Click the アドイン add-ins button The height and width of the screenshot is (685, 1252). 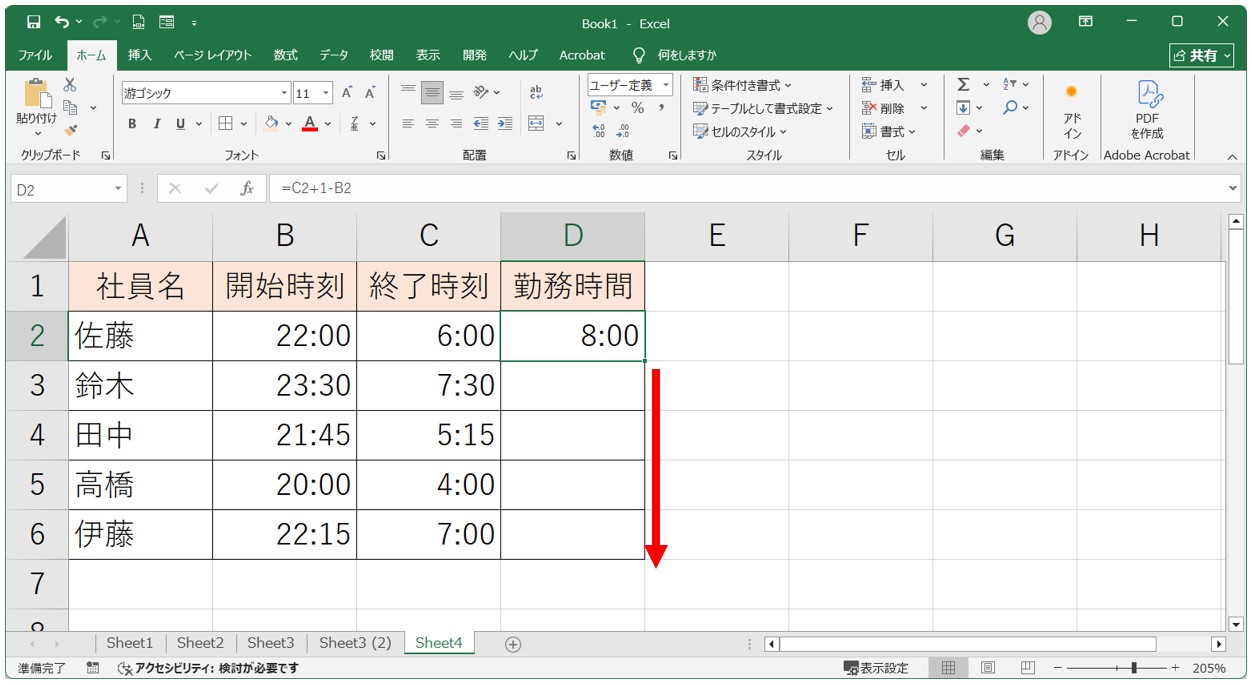[1072, 111]
